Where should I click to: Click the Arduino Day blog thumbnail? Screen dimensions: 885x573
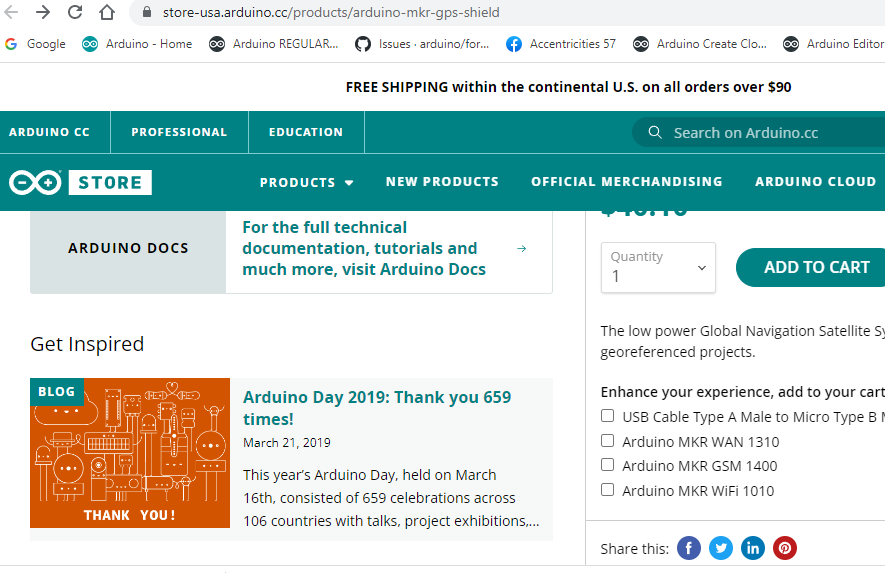pyautogui.click(x=130, y=453)
